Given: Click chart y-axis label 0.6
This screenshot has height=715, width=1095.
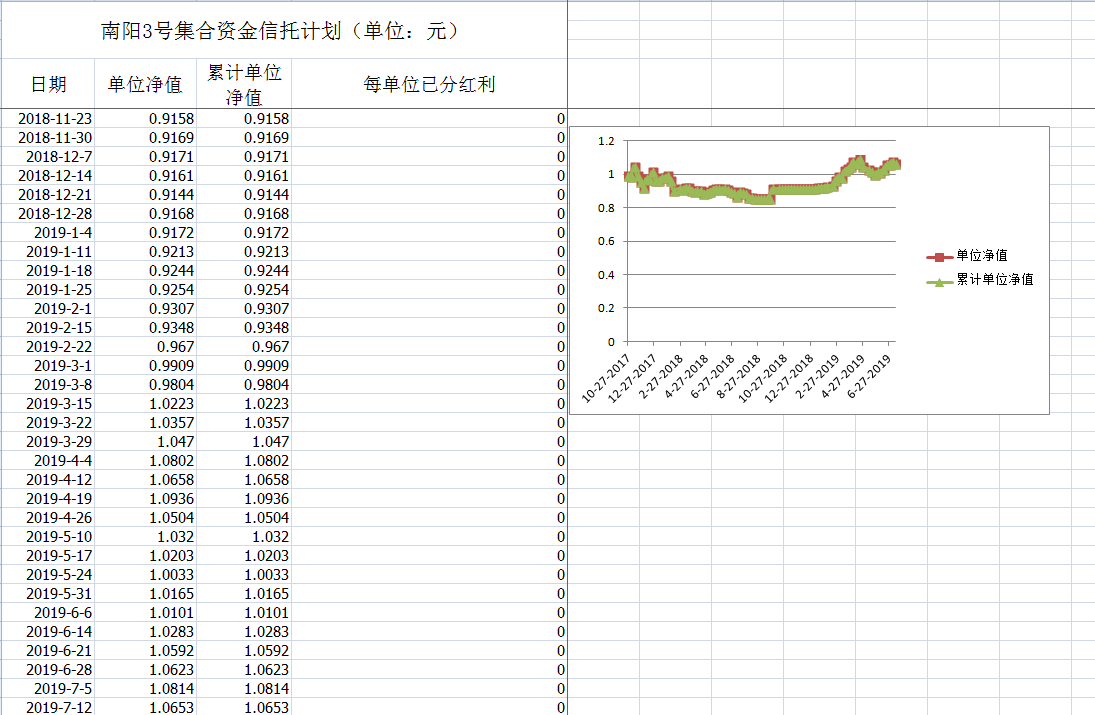Looking at the screenshot, I should pos(606,242).
